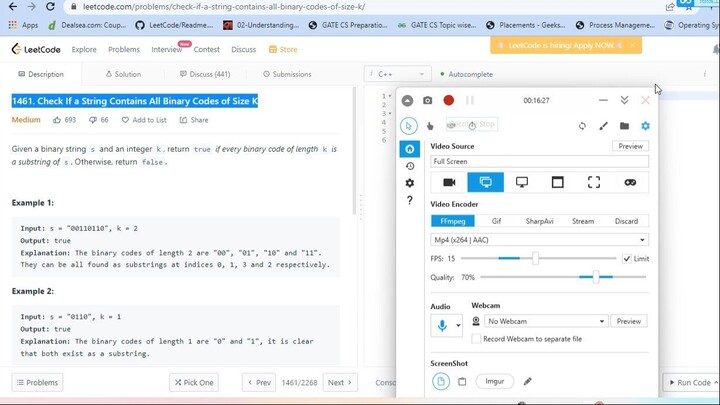The height and width of the screenshot is (405, 720).
Task: Select the region selection source icon
Action: coord(594,182)
